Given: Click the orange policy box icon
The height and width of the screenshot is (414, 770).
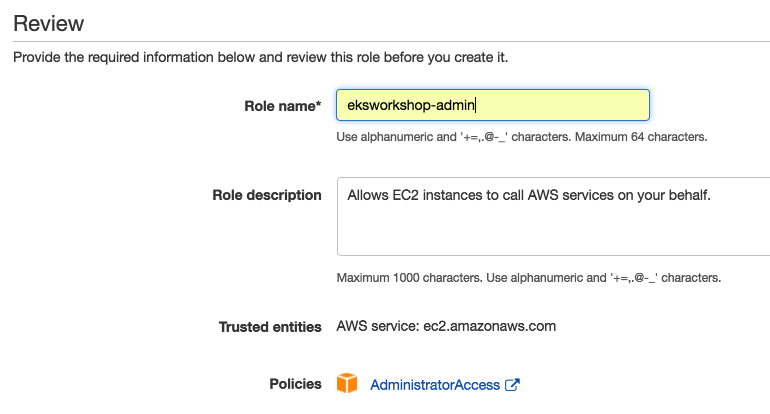Looking at the screenshot, I should (x=346, y=384).
